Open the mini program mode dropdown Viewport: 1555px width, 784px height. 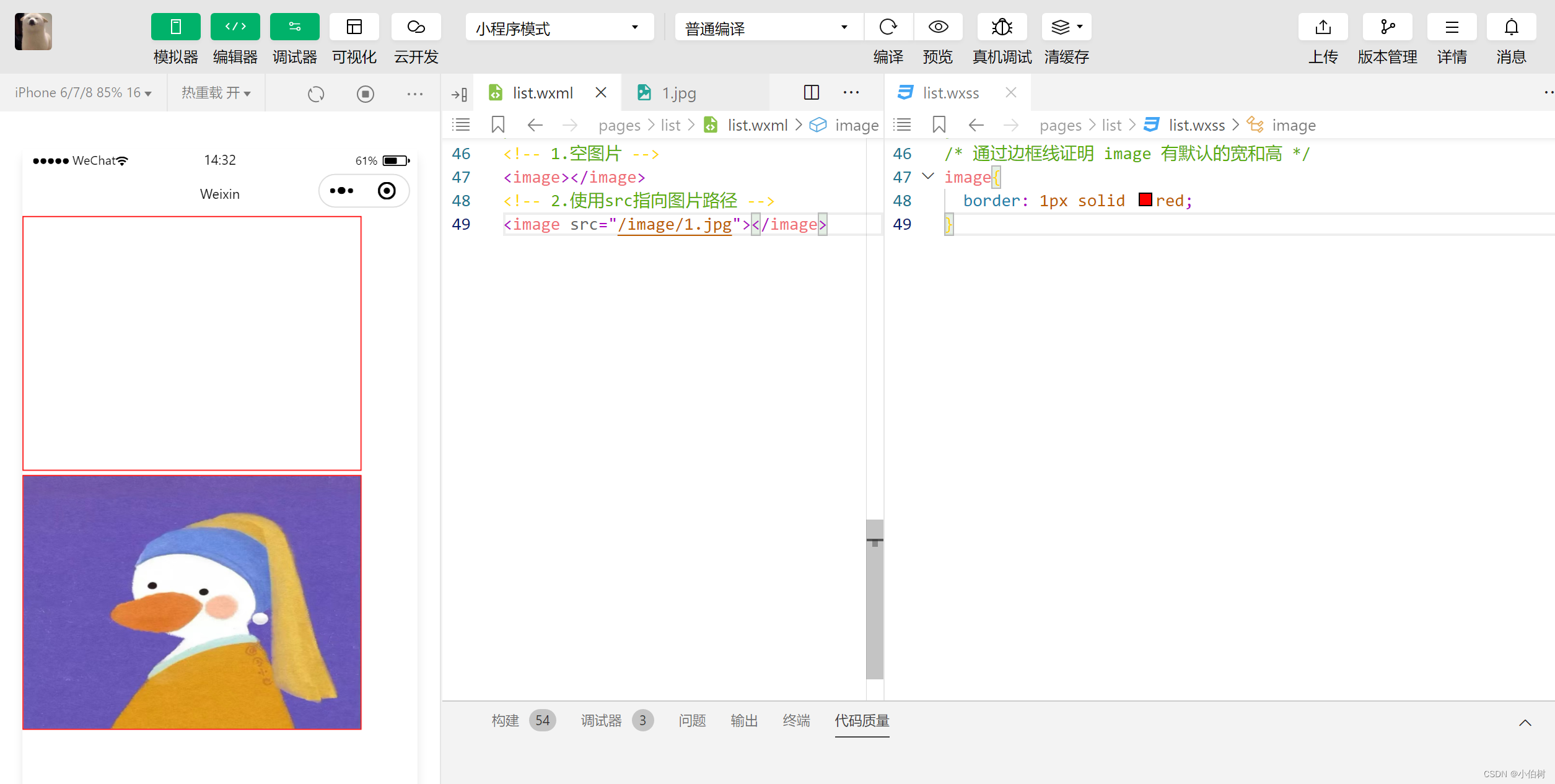pyautogui.click(x=559, y=28)
